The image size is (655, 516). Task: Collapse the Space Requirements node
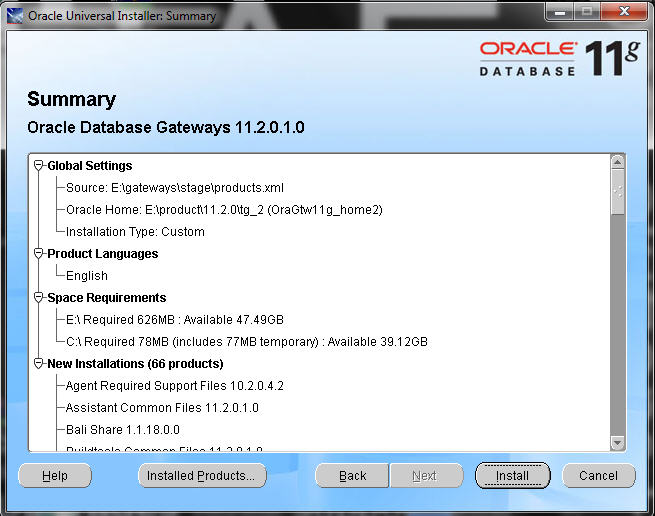38,297
